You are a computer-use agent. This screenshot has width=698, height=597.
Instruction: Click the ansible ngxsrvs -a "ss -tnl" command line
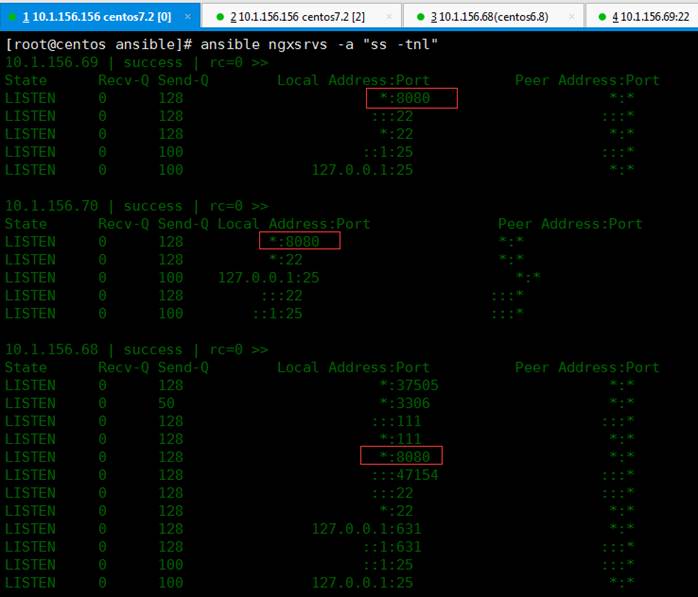(319, 45)
